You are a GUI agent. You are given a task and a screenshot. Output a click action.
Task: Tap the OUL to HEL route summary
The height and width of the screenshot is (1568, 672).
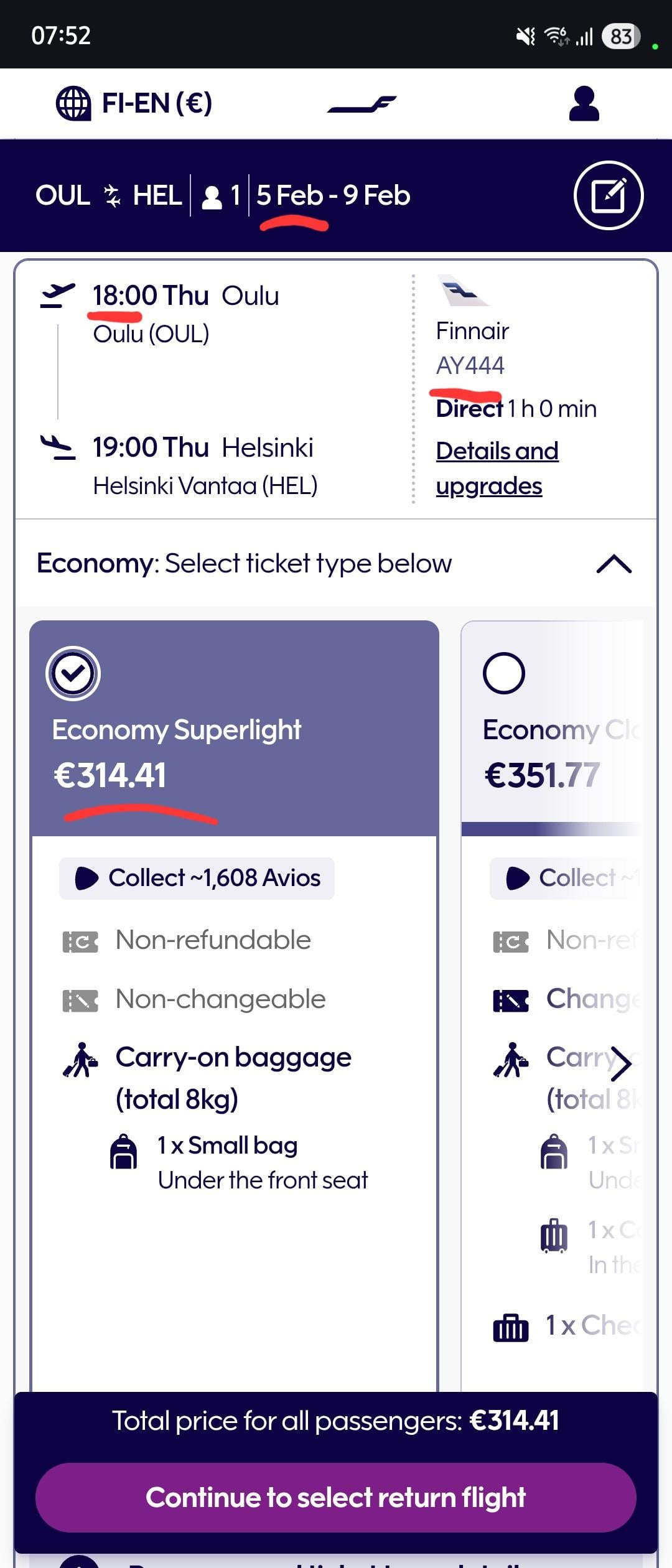tap(108, 195)
